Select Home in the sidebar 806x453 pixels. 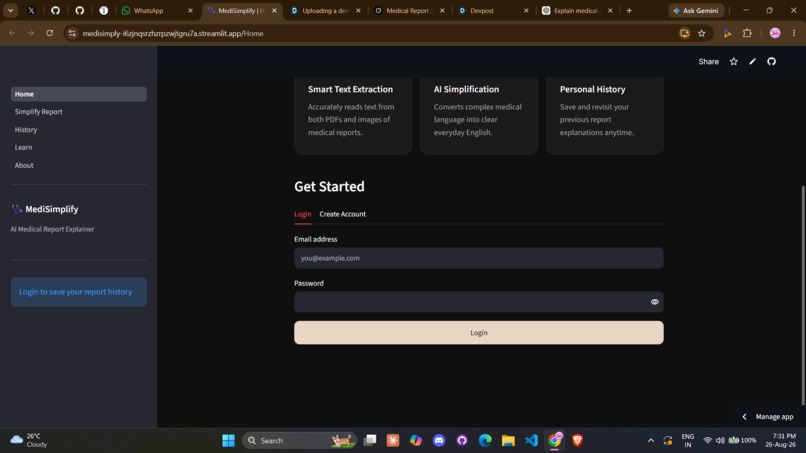pyautogui.click(x=79, y=94)
